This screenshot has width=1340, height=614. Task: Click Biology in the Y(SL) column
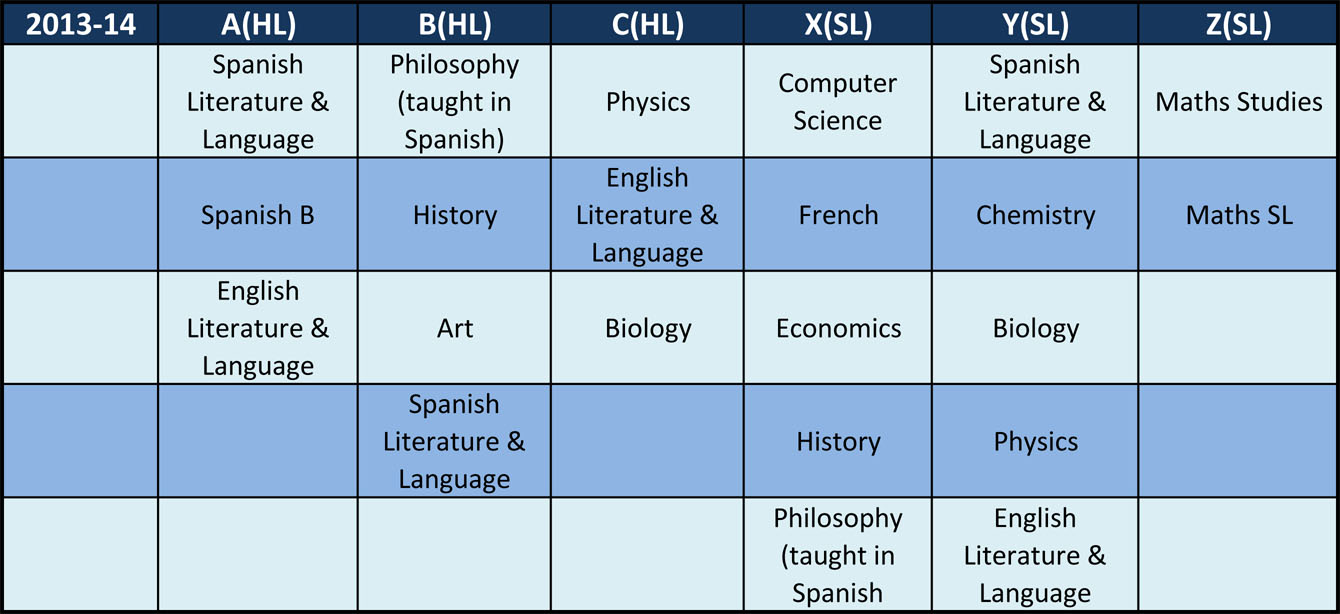coord(1035,328)
